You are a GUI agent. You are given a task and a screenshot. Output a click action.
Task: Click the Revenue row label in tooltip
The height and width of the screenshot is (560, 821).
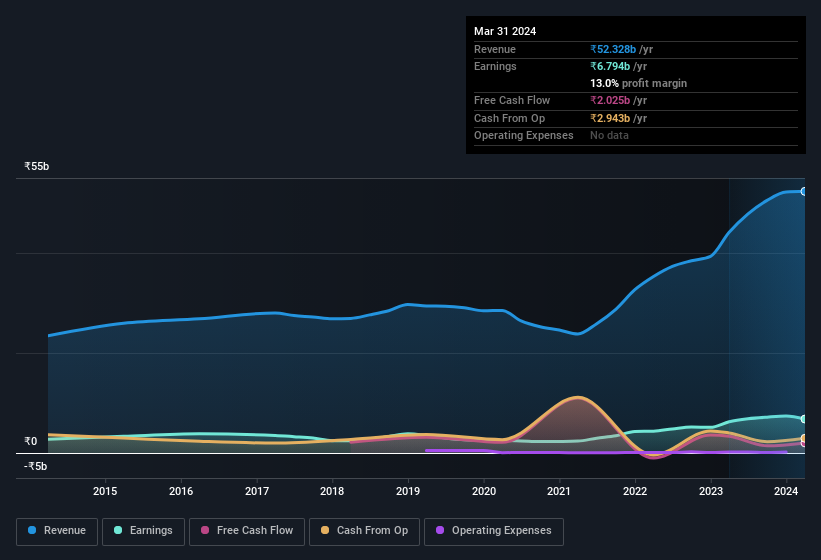click(x=495, y=49)
